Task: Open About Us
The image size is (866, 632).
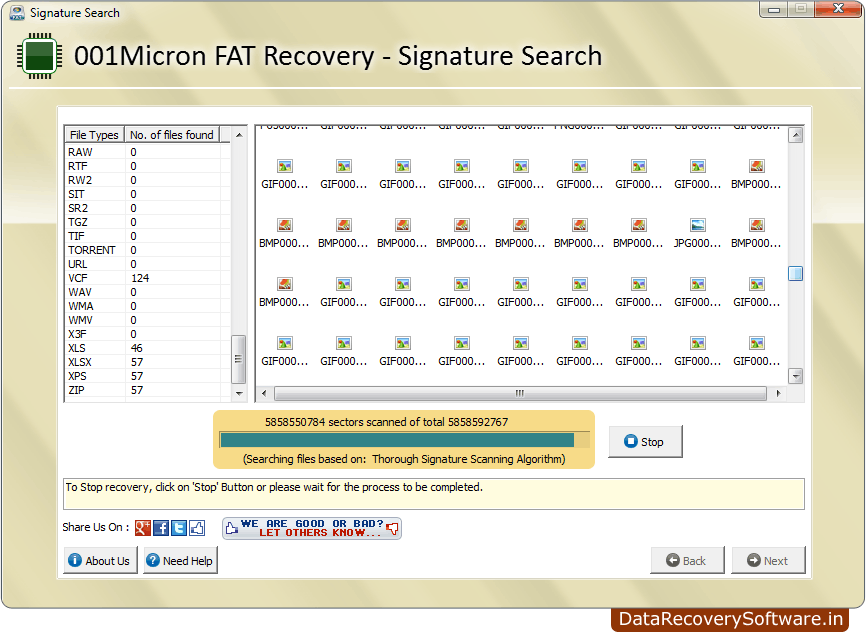Action: [x=100, y=560]
